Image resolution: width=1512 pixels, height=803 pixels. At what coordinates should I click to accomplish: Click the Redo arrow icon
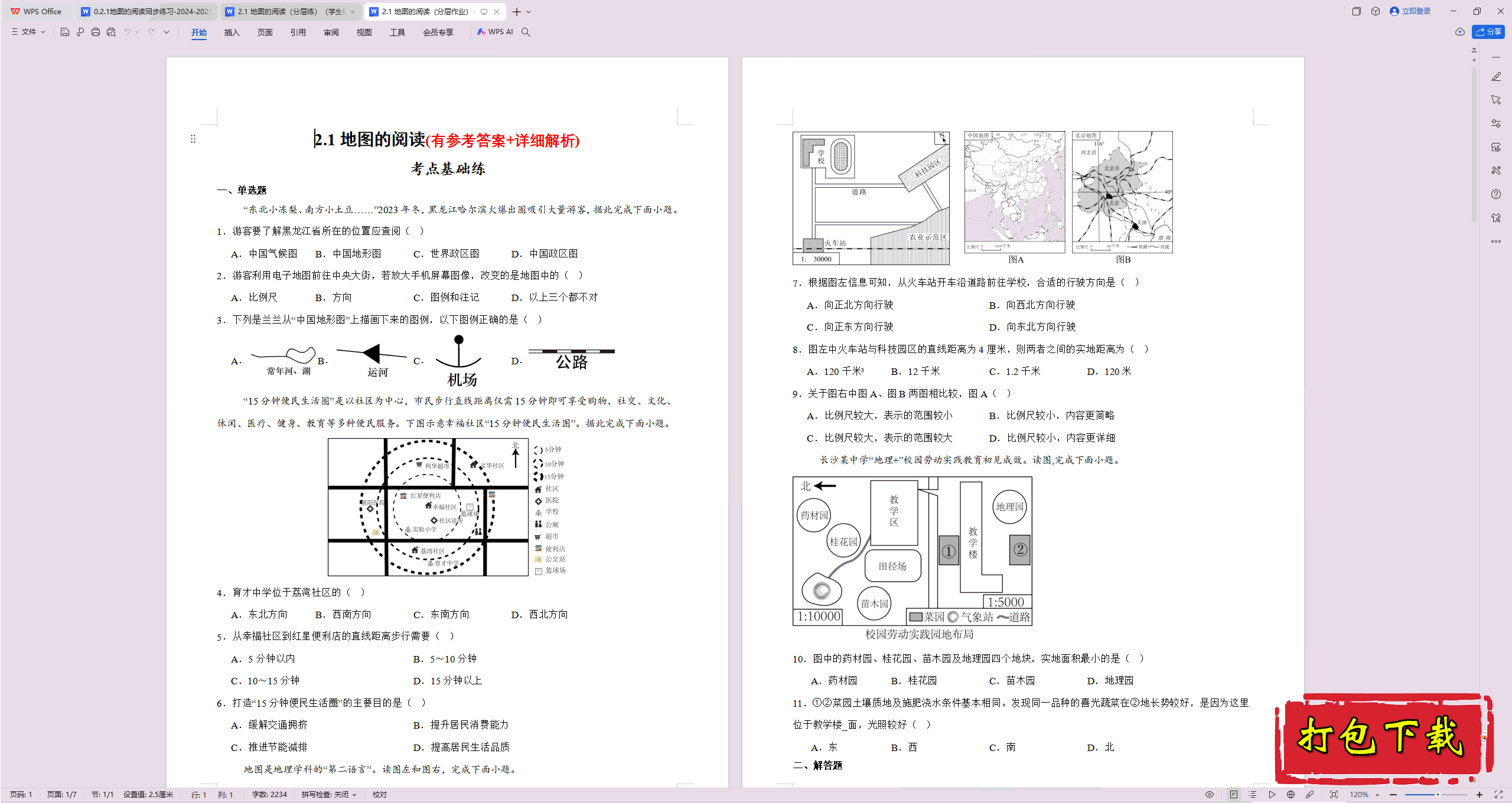coord(151,32)
